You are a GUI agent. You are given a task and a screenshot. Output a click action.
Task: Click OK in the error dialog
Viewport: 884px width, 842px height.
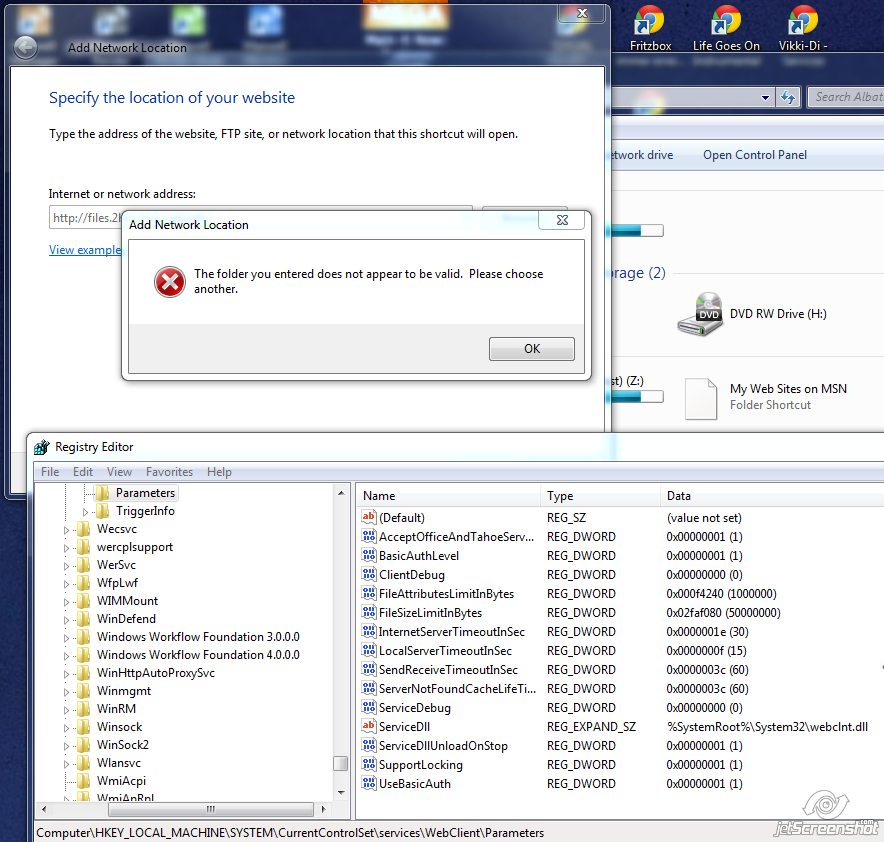coord(532,349)
